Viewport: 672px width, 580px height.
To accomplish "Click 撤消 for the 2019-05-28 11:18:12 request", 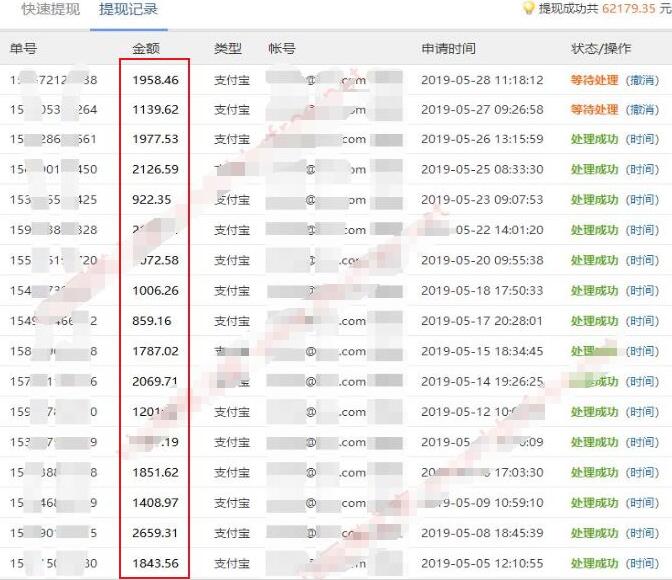I will (642, 80).
